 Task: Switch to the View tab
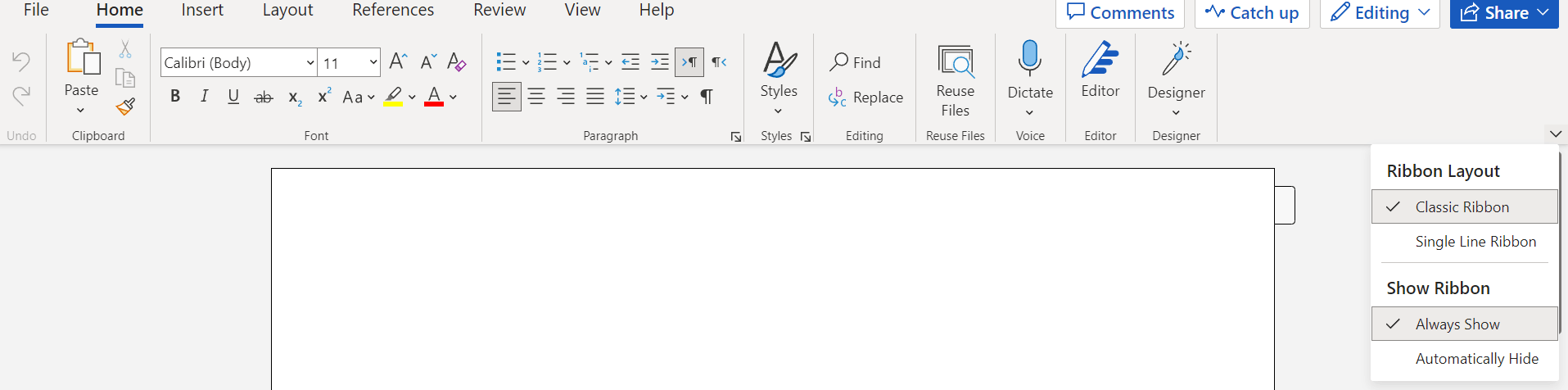tap(582, 11)
